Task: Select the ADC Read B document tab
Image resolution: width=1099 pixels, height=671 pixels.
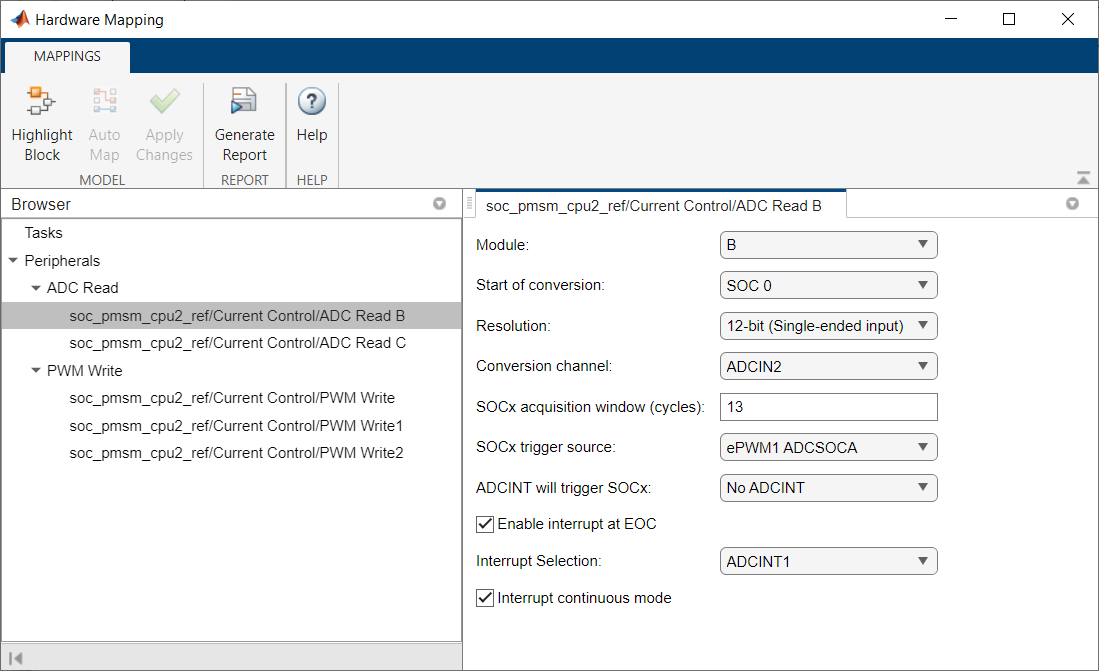Action: coord(653,206)
